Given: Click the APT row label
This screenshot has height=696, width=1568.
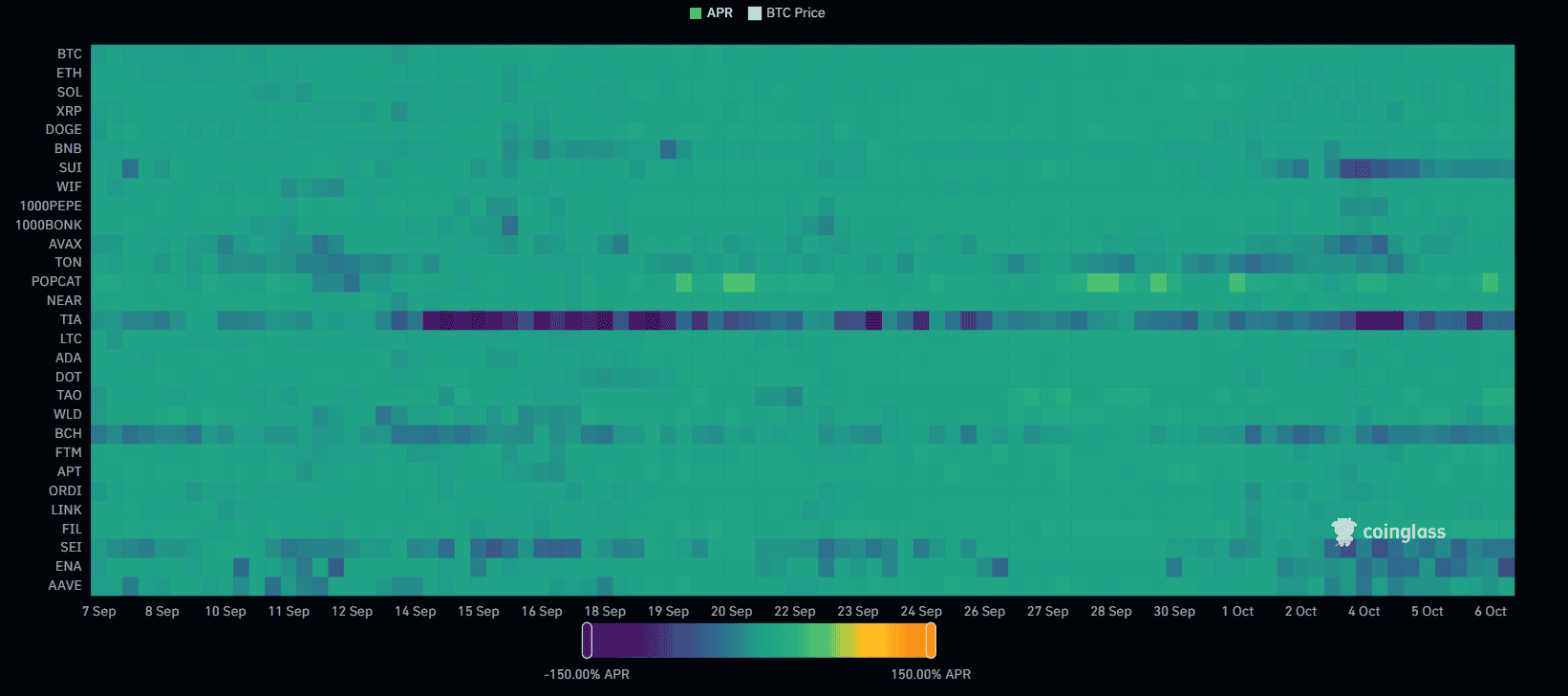Looking at the screenshot, I should (x=70, y=471).
